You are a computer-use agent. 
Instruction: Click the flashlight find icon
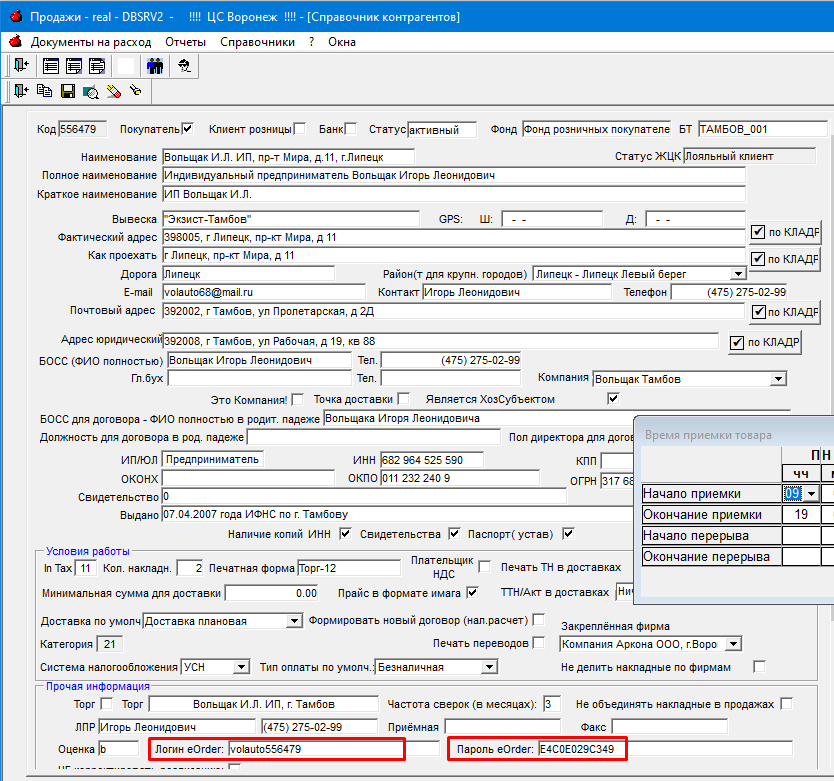(x=136, y=90)
